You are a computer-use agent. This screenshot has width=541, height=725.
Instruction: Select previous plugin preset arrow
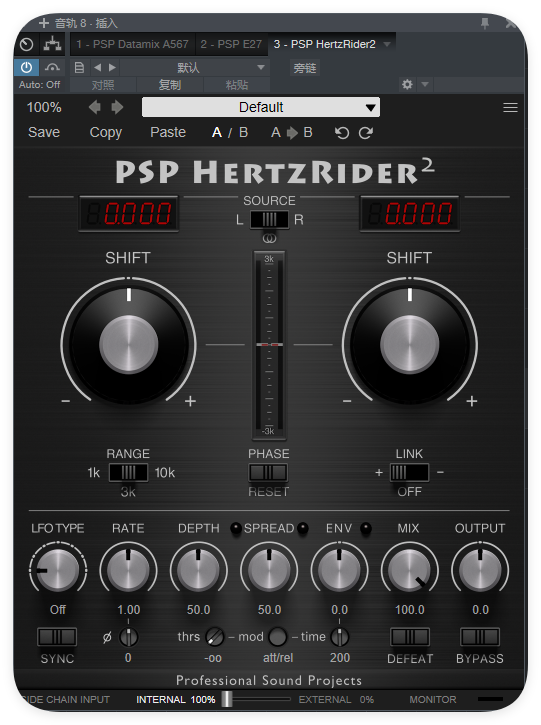click(95, 107)
